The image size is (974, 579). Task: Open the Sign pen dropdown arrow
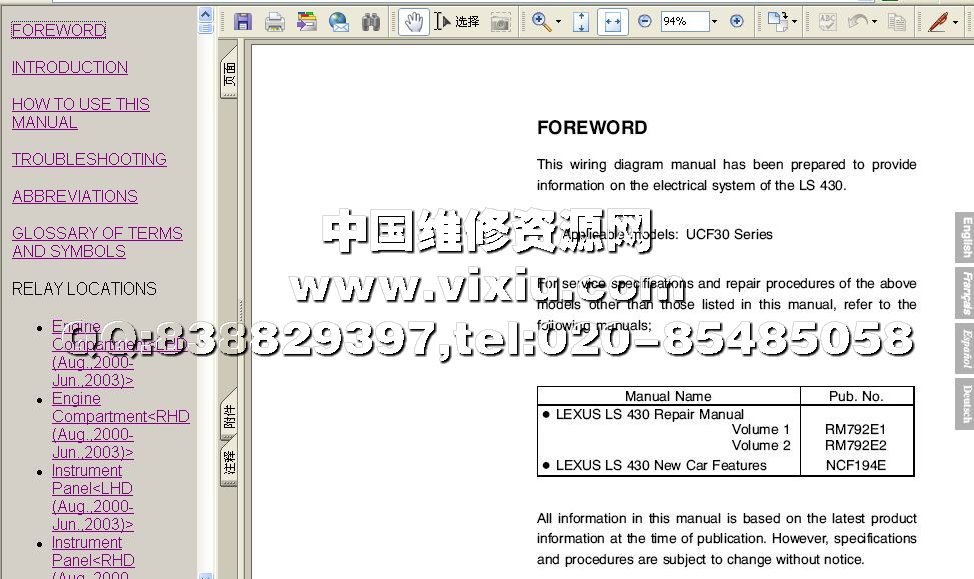[955, 22]
